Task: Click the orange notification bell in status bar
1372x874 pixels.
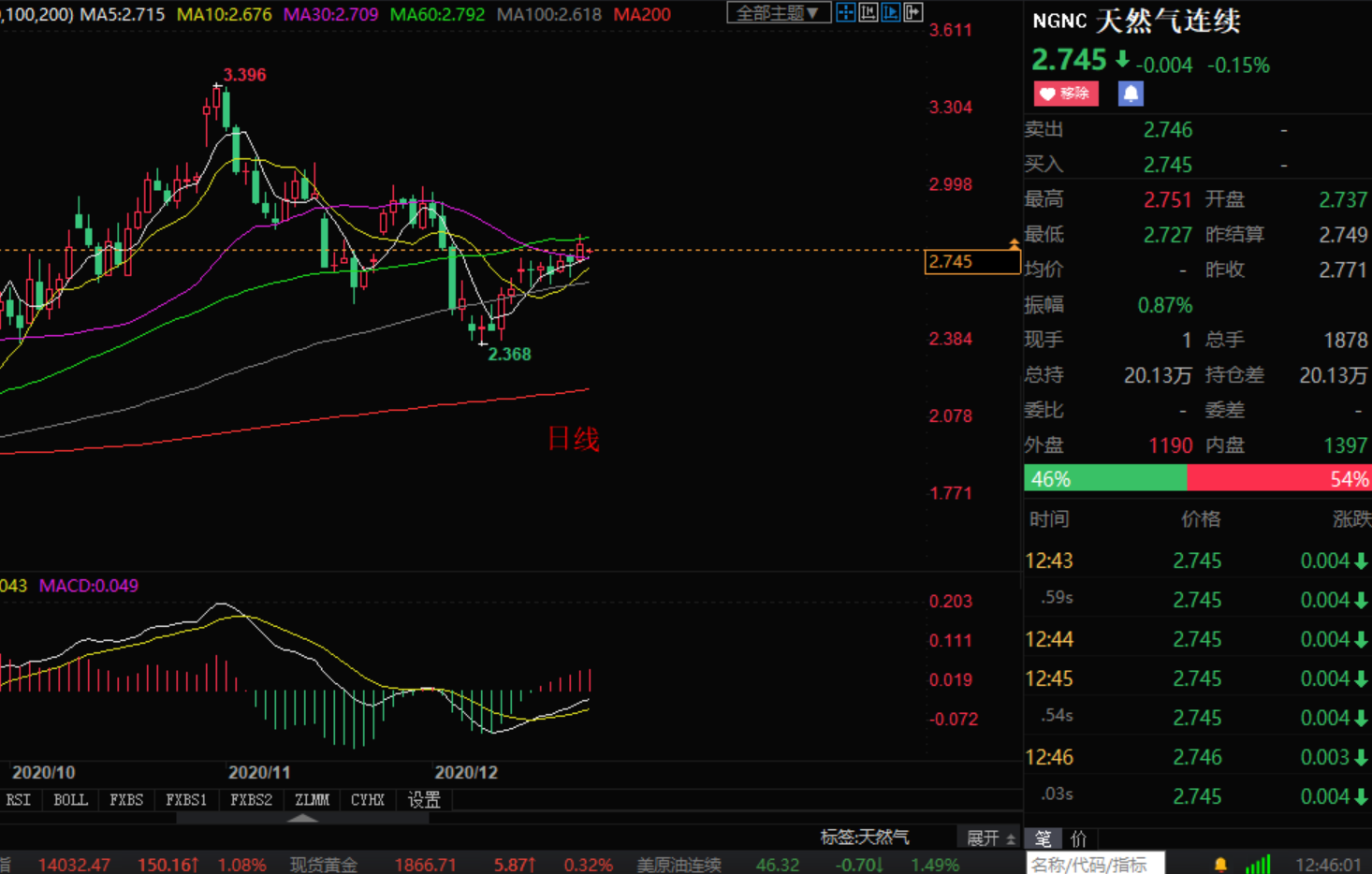Action: 1220,864
